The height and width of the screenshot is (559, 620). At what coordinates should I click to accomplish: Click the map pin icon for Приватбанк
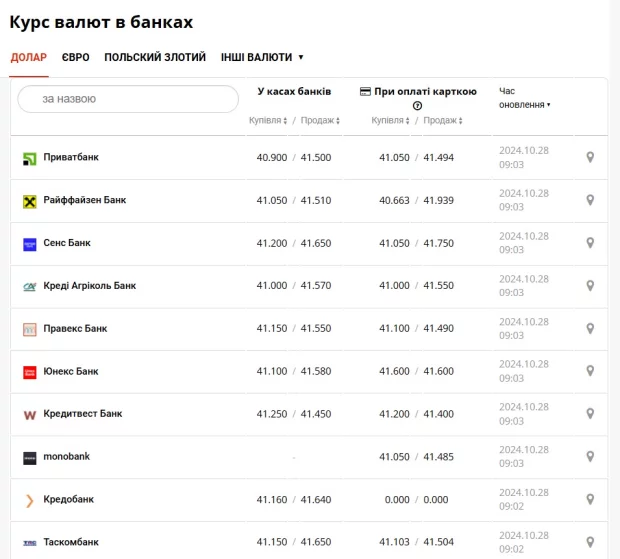(590, 158)
